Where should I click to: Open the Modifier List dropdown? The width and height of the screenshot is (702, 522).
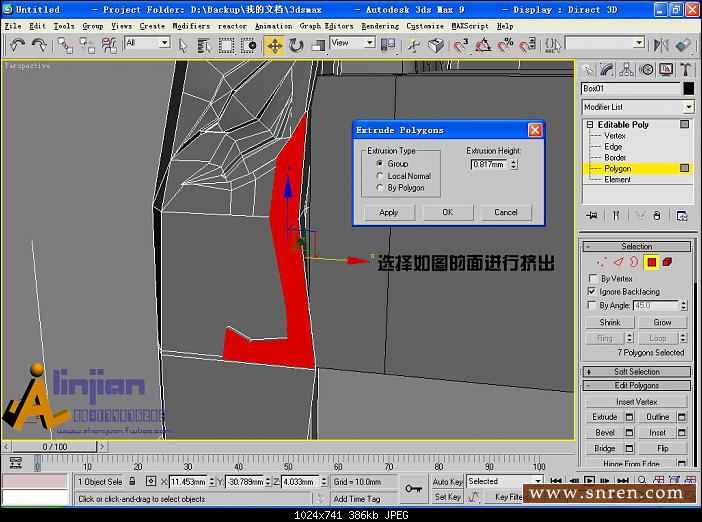[x=637, y=107]
